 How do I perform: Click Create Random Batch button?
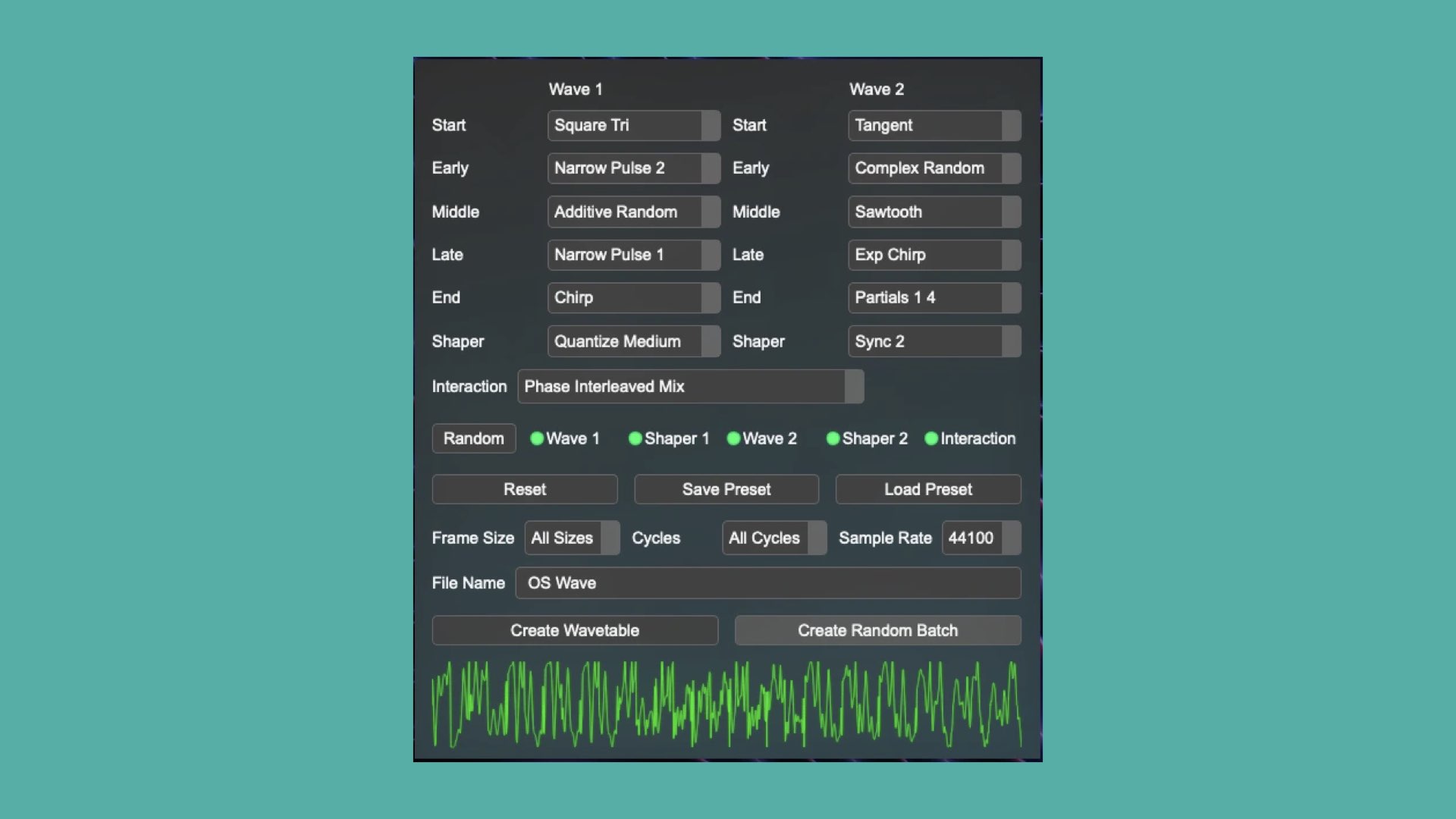877,630
